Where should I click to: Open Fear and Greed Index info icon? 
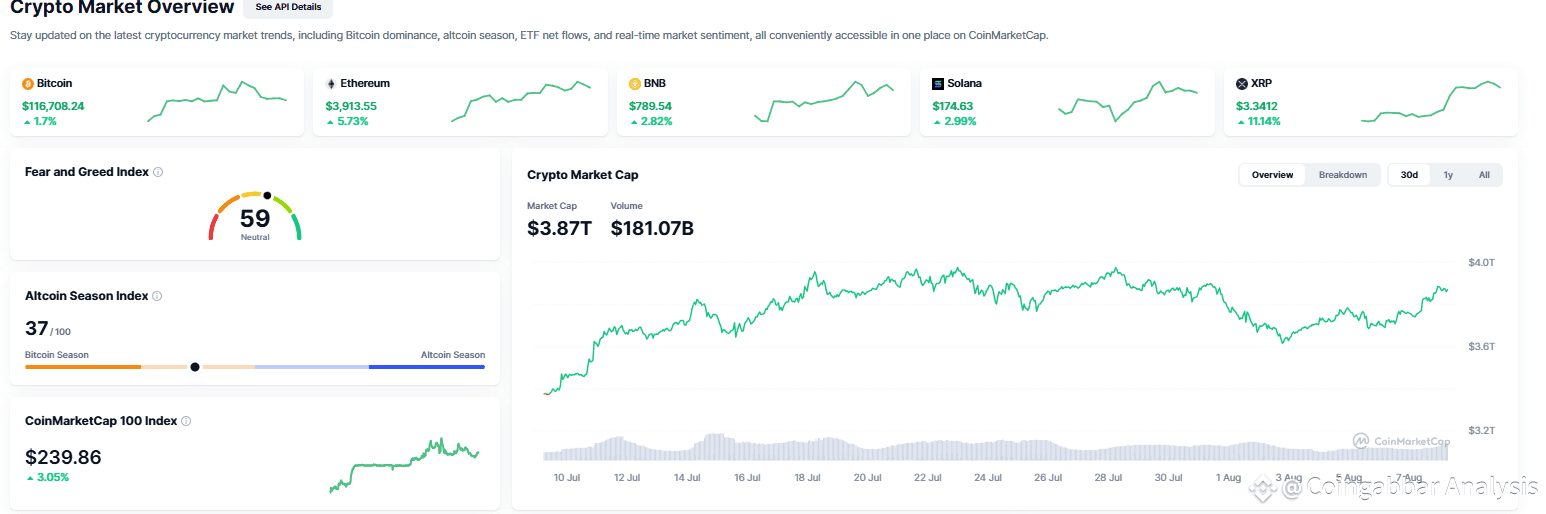(158, 172)
